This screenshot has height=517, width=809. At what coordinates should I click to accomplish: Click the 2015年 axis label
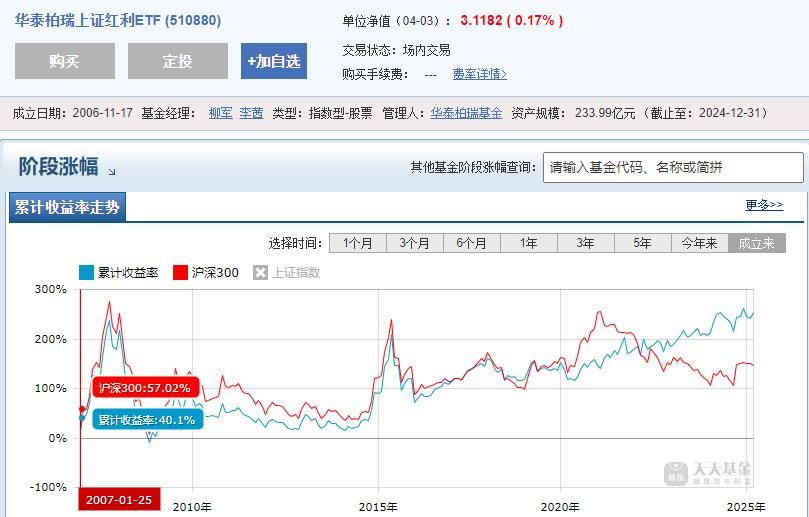378,507
